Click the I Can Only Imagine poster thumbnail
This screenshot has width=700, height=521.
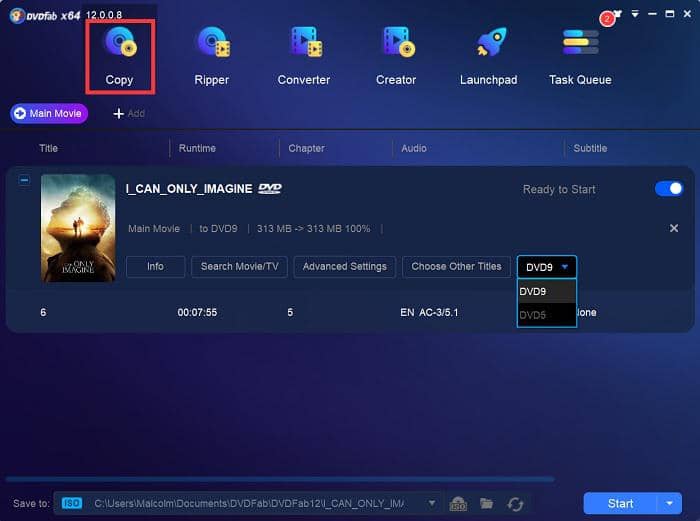tap(78, 228)
